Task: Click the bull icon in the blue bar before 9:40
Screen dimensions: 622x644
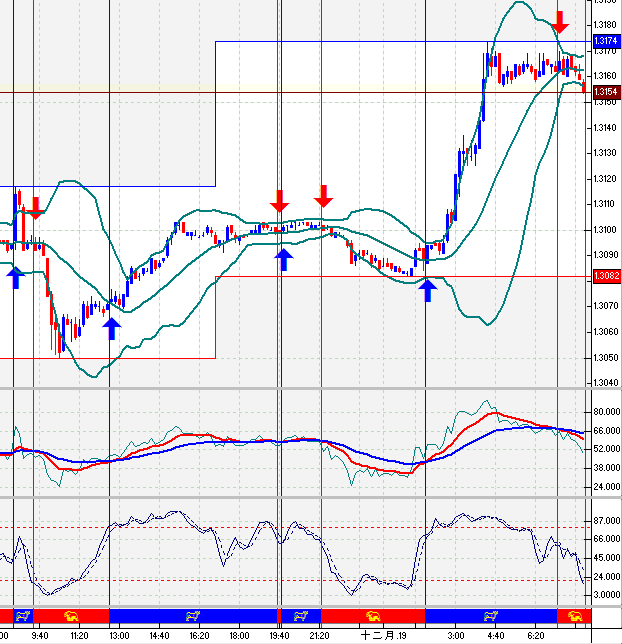Action: 23,616
